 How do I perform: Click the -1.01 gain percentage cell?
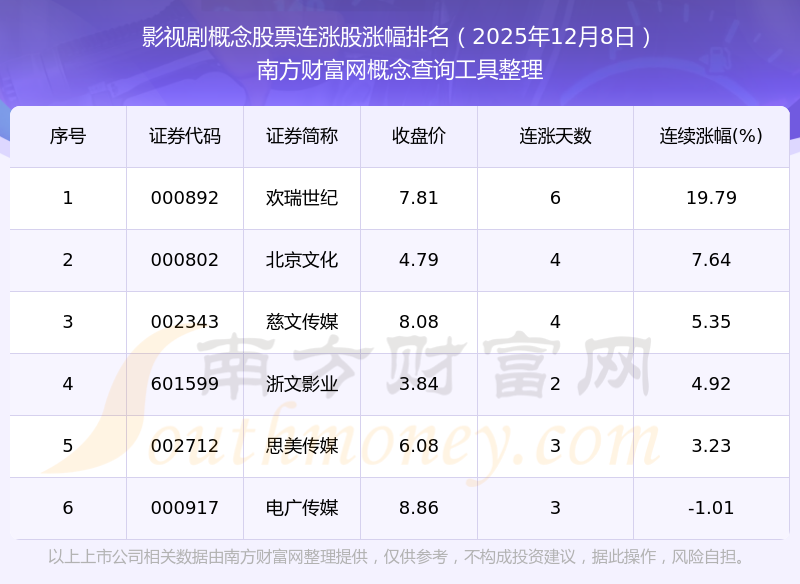point(711,508)
